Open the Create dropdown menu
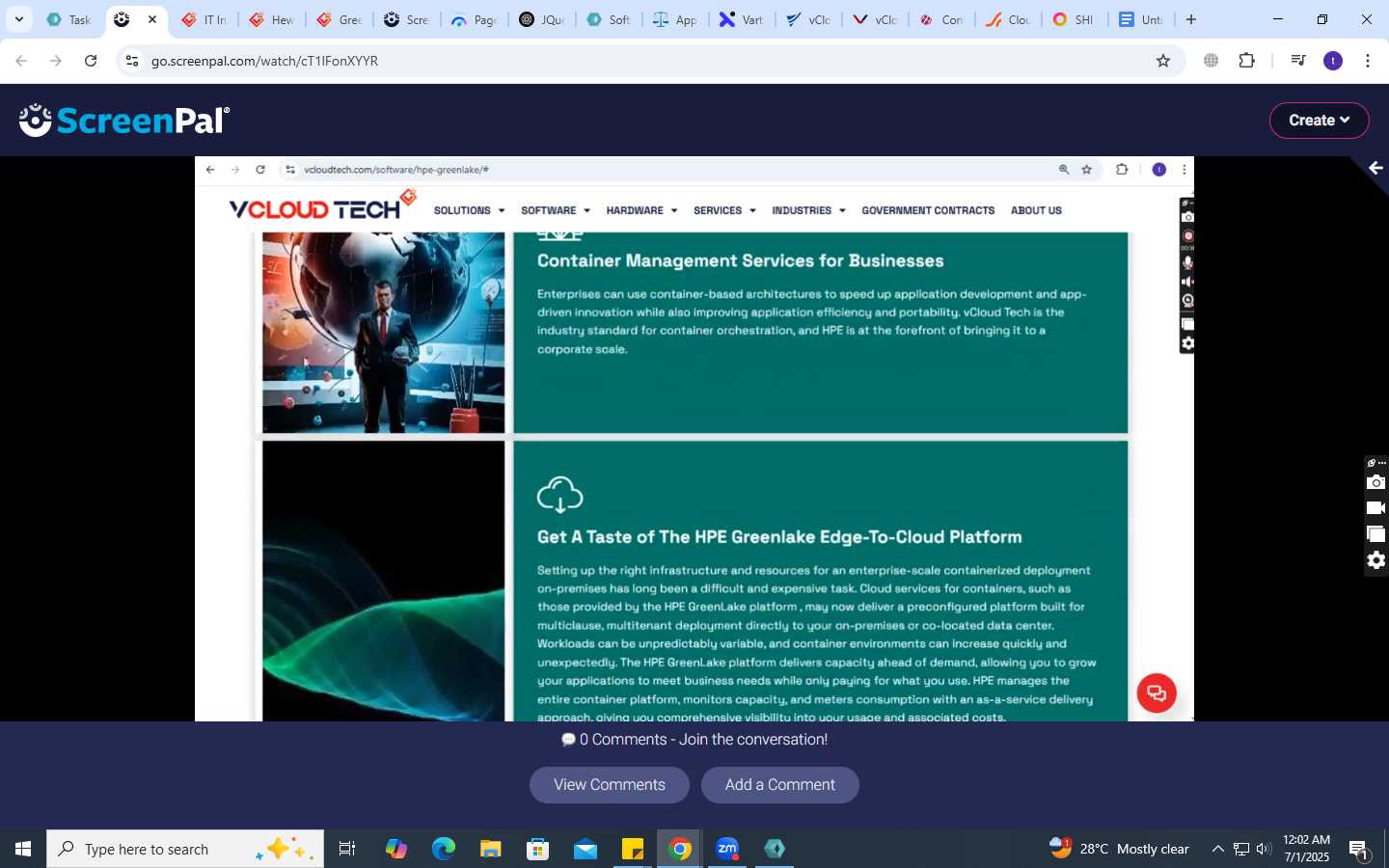 (x=1319, y=121)
